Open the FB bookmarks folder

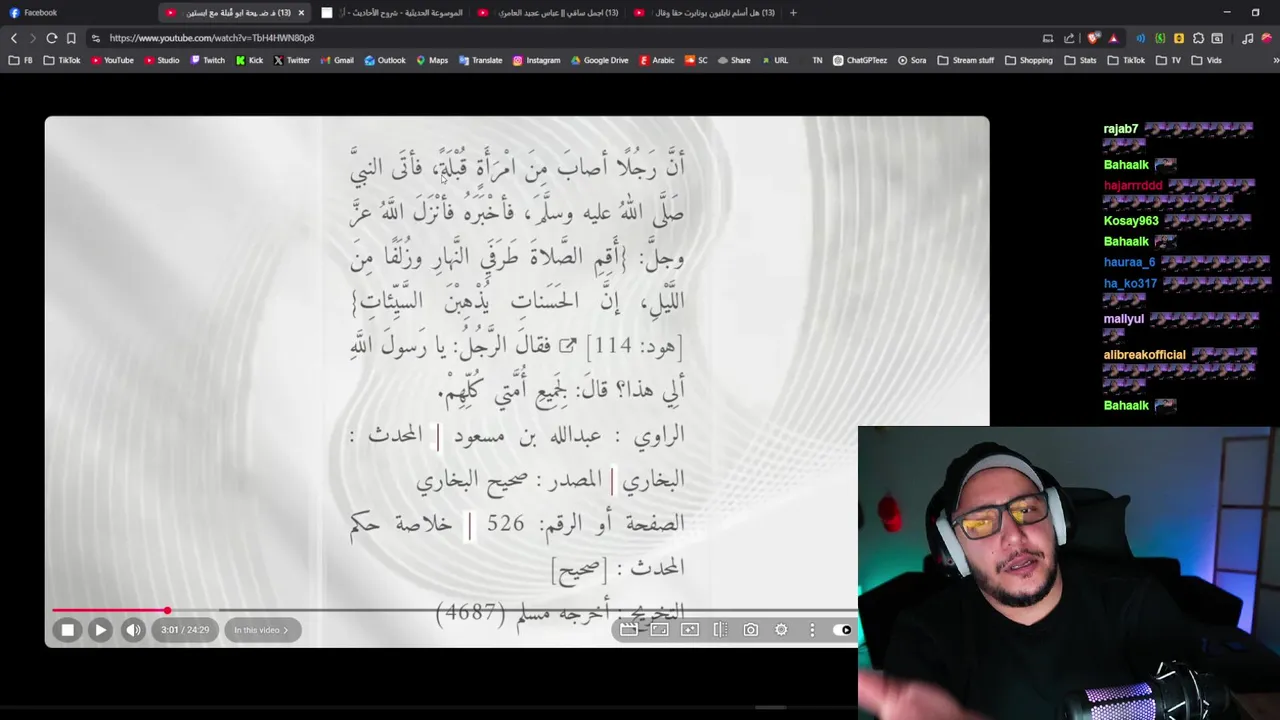click(20, 60)
